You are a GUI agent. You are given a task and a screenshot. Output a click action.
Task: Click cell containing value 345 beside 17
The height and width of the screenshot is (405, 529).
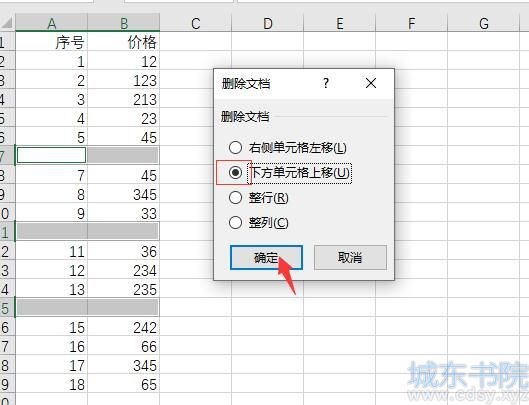coord(123,366)
